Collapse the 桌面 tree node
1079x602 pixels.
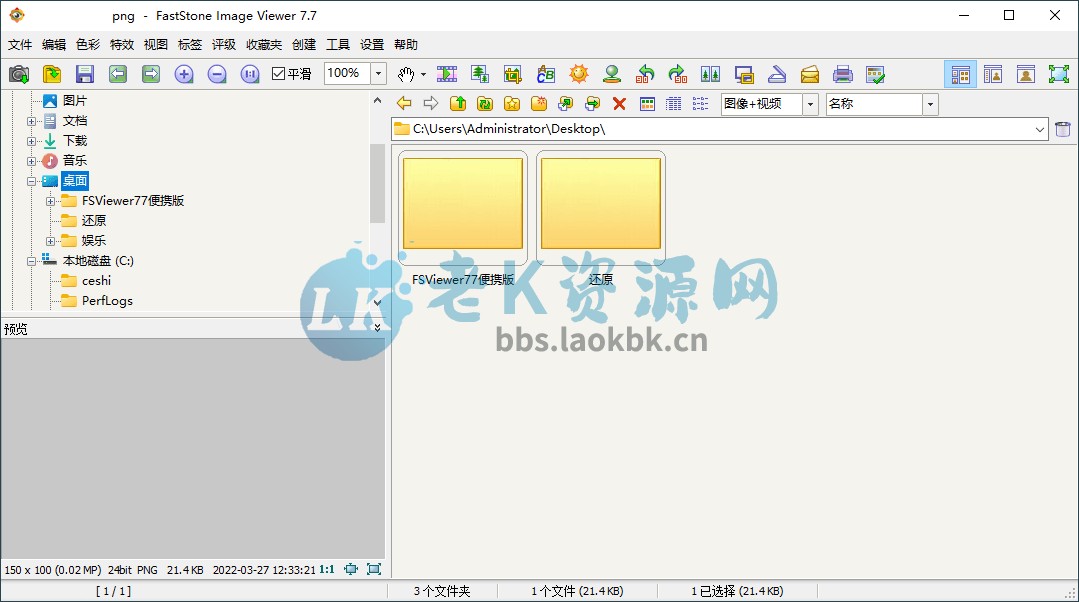click(x=32, y=182)
